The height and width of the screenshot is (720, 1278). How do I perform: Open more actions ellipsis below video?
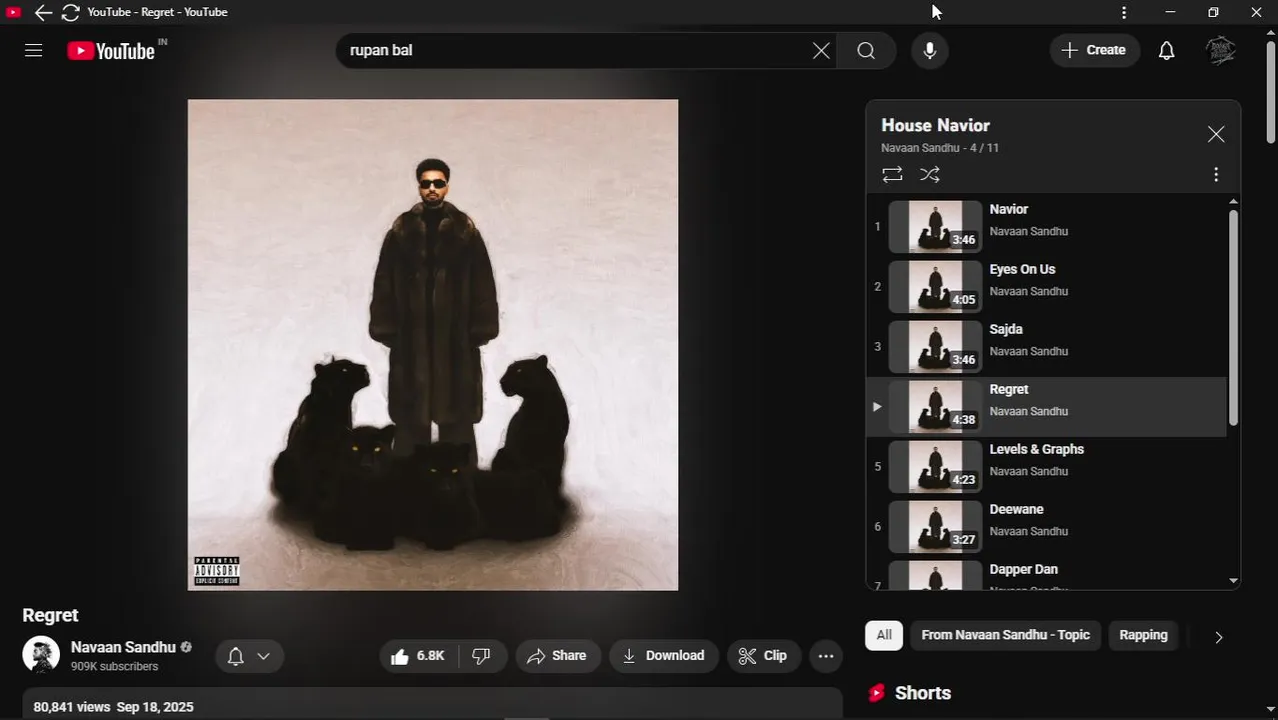click(x=826, y=656)
